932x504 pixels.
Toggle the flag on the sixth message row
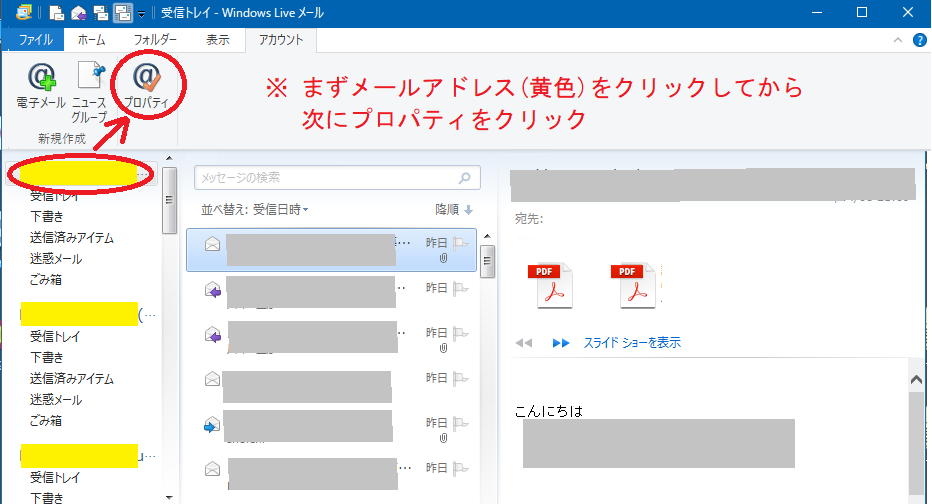tap(460, 468)
